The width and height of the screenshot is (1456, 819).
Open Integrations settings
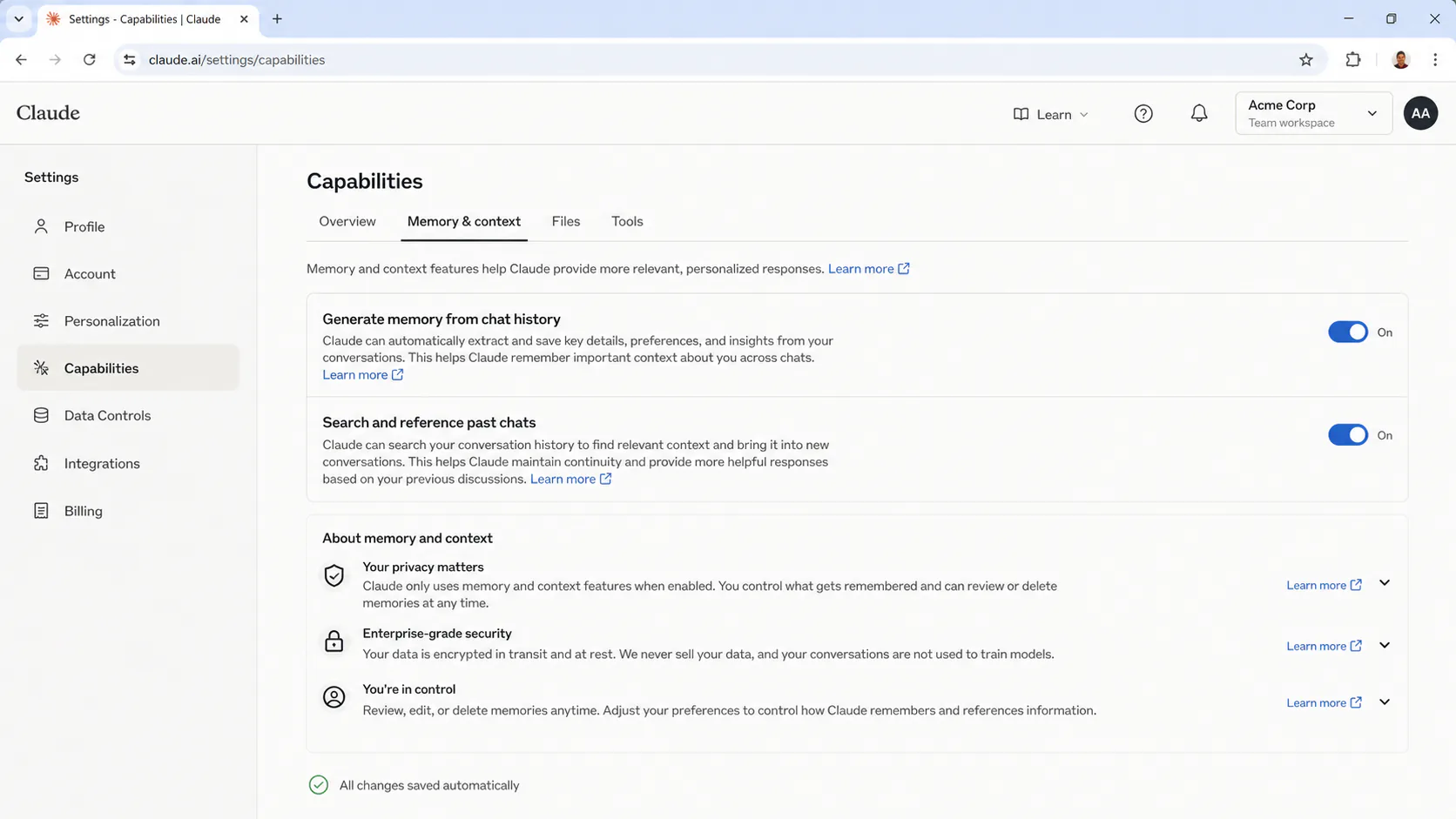(128, 463)
